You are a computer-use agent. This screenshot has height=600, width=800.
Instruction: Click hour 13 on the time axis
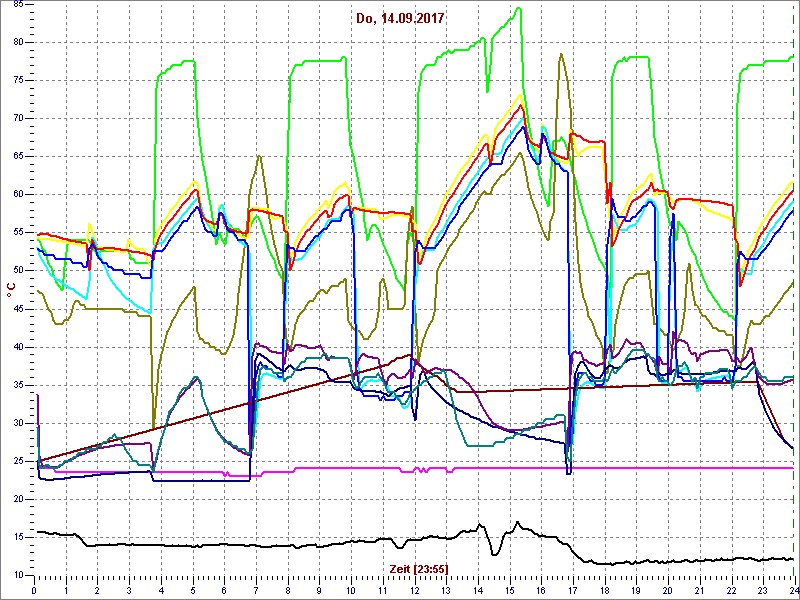pyautogui.click(x=446, y=591)
